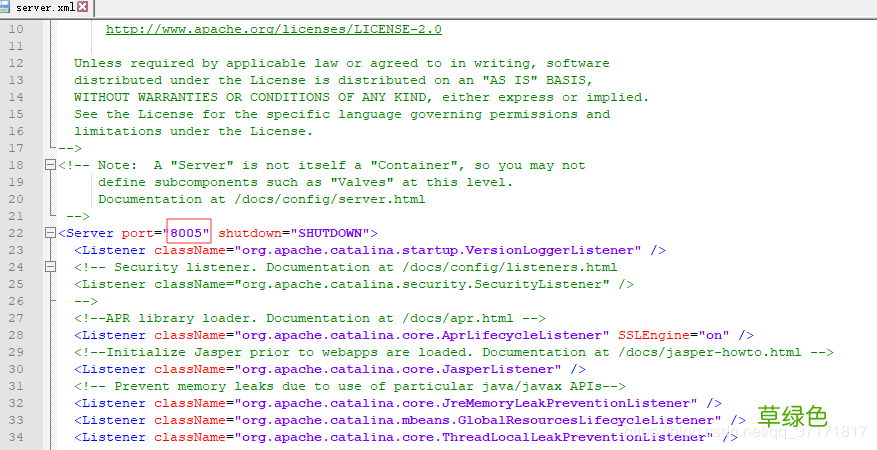Click the shutdown attribute name
Screen dimensions: 877x450
[x=250, y=233]
